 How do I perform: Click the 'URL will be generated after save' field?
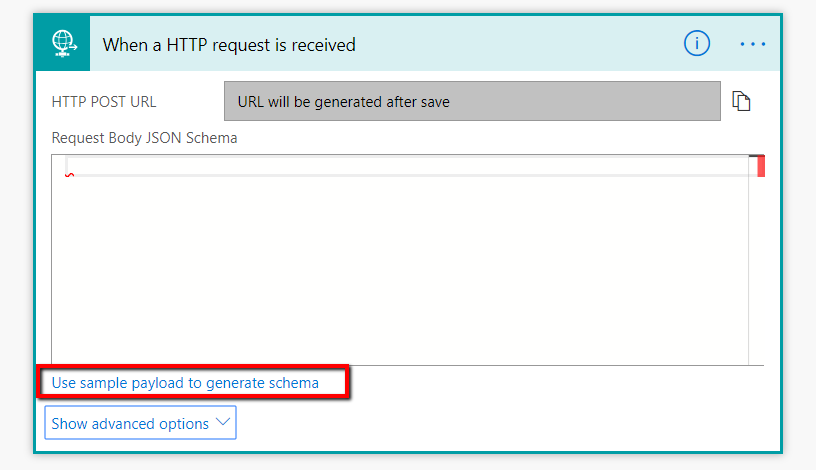[x=472, y=101]
